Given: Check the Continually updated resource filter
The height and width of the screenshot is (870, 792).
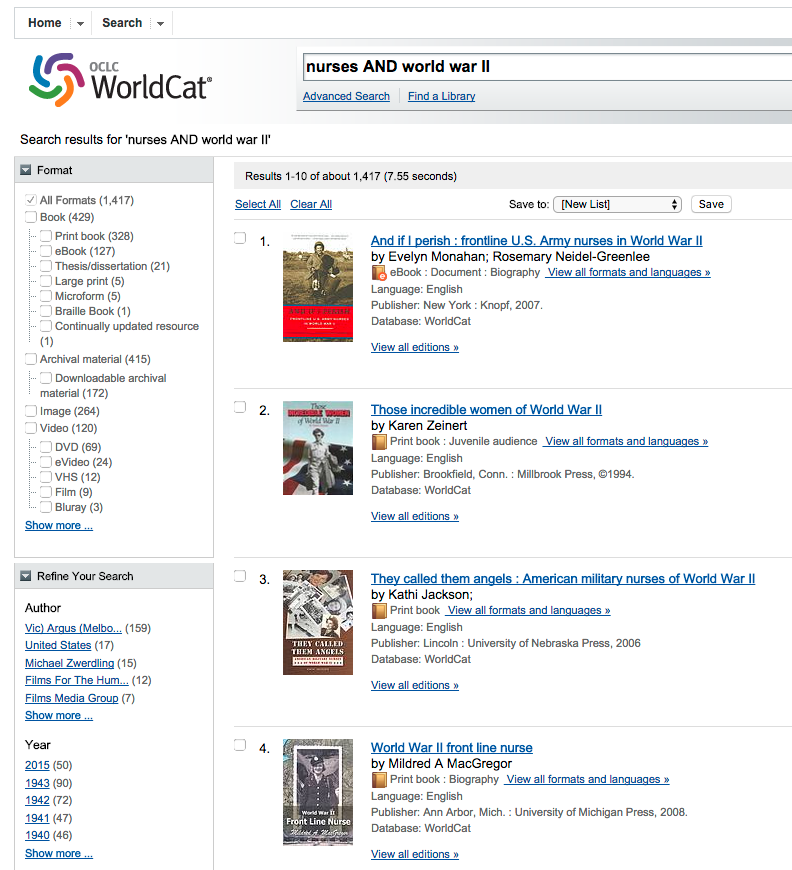Looking at the screenshot, I should pyautogui.click(x=46, y=326).
